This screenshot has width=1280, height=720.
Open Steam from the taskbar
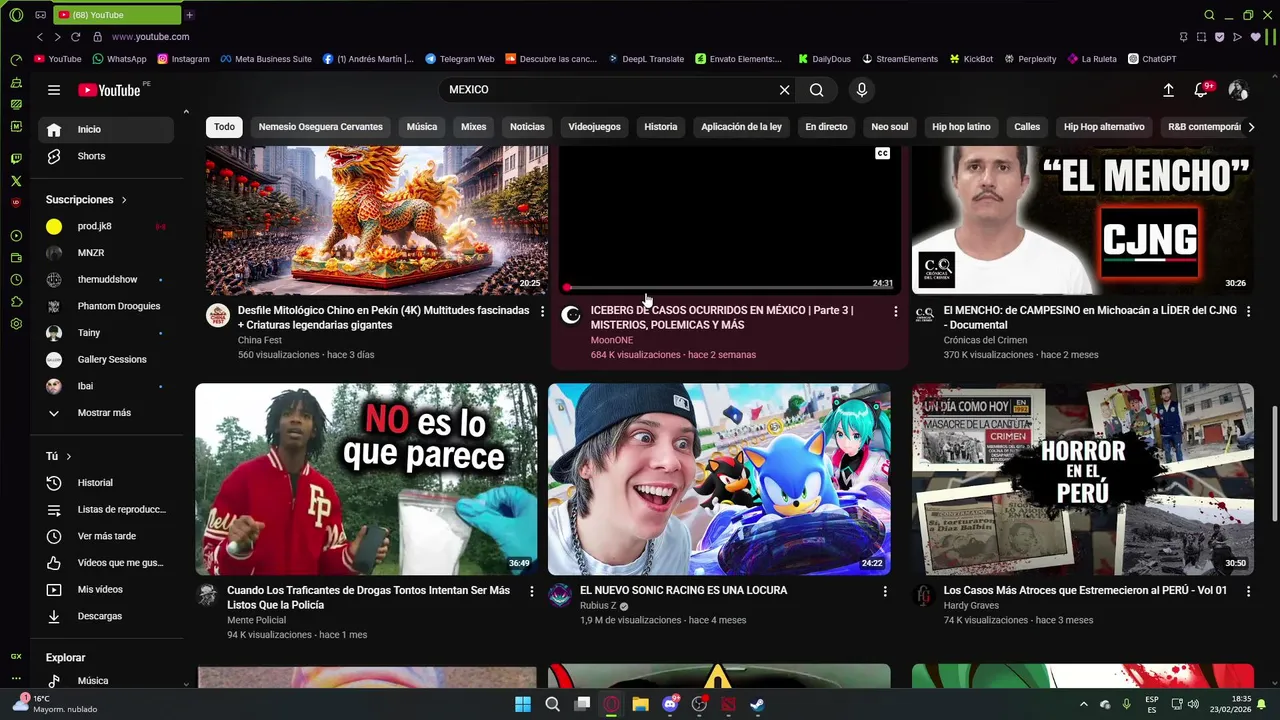point(757,704)
